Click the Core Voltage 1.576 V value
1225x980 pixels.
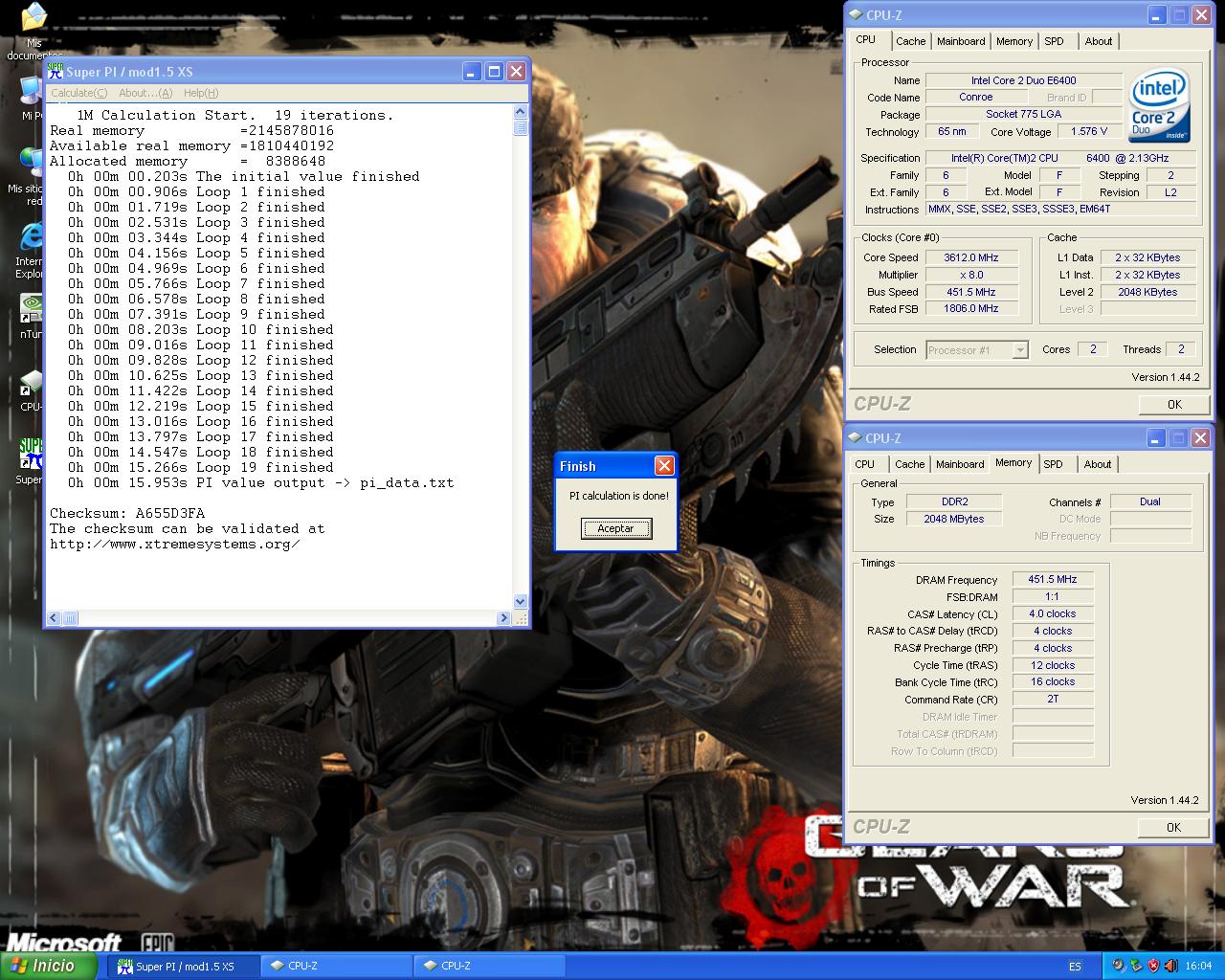pos(1089,132)
